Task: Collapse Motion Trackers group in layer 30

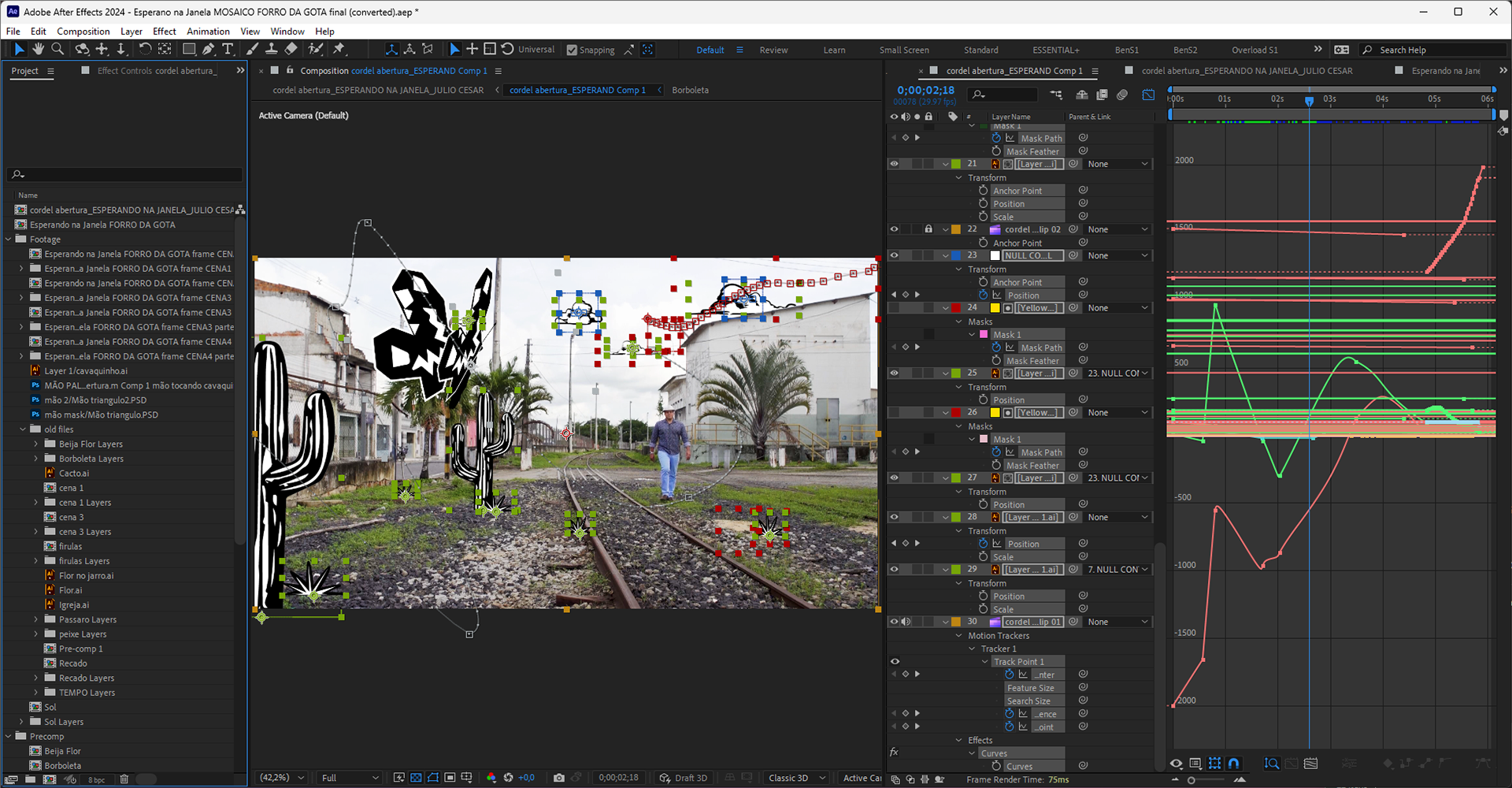Action: tap(959, 636)
